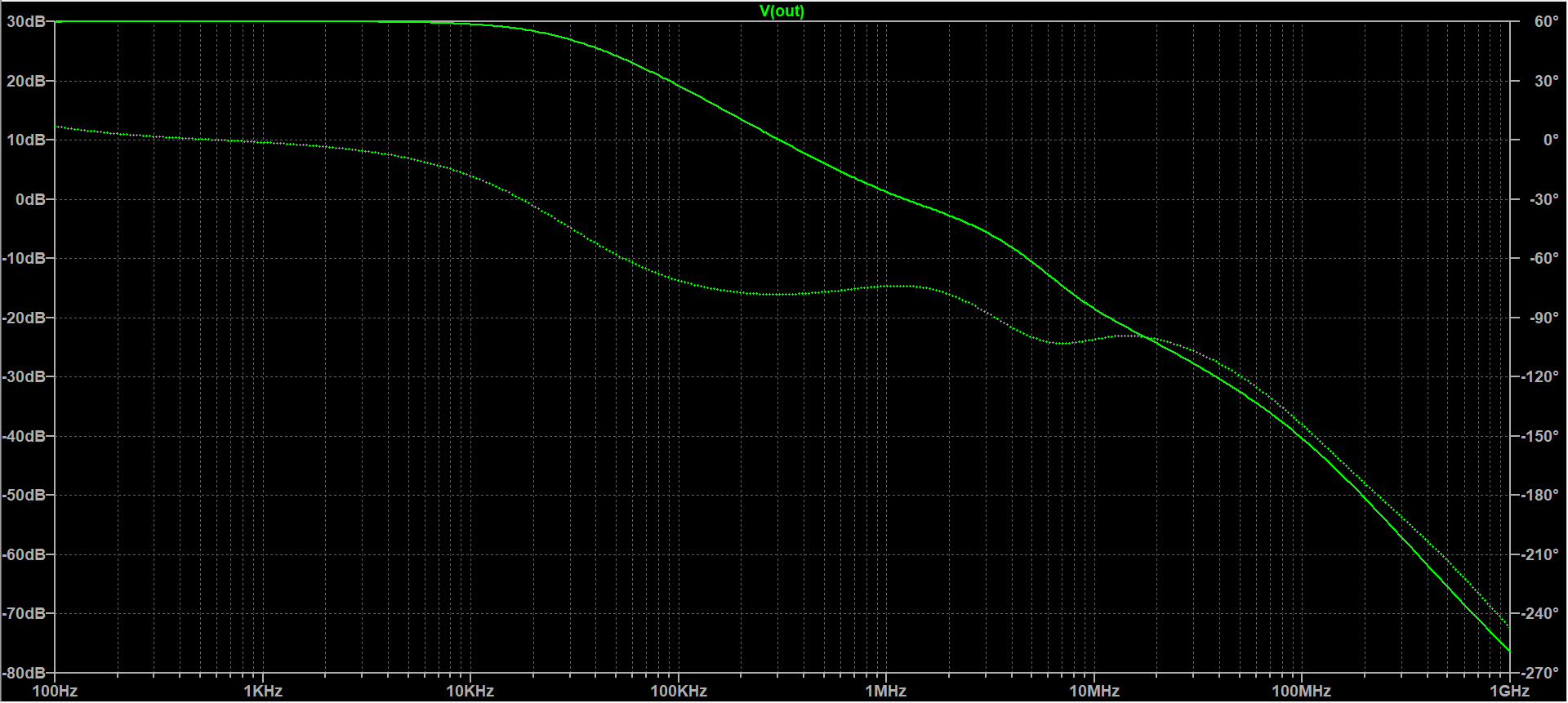Click the -60dB magnitude axis label
This screenshot has width=1568, height=703.
click(24, 554)
